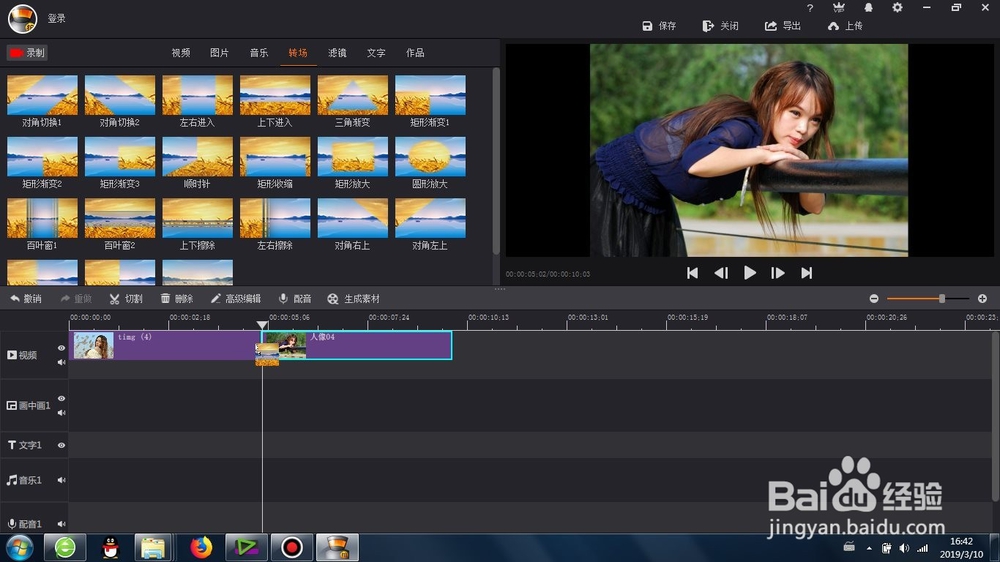Open the 作品 works tab
The image size is (1000, 562).
click(x=415, y=53)
